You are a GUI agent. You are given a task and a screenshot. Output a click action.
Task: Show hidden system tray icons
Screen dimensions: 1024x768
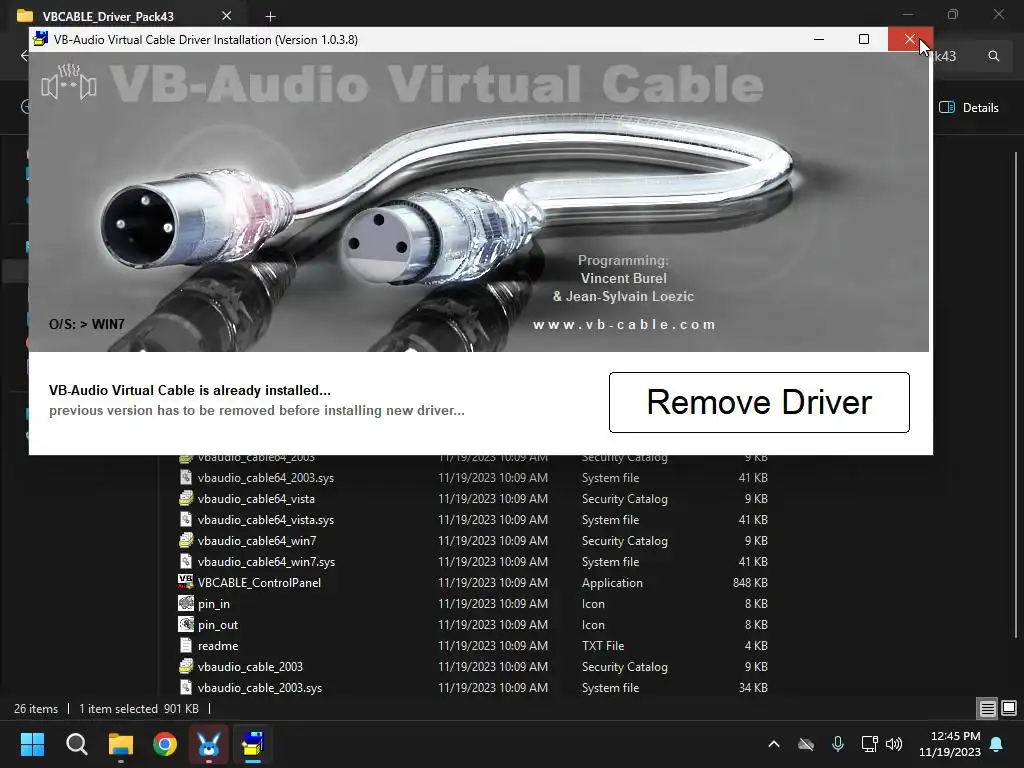coord(774,744)
